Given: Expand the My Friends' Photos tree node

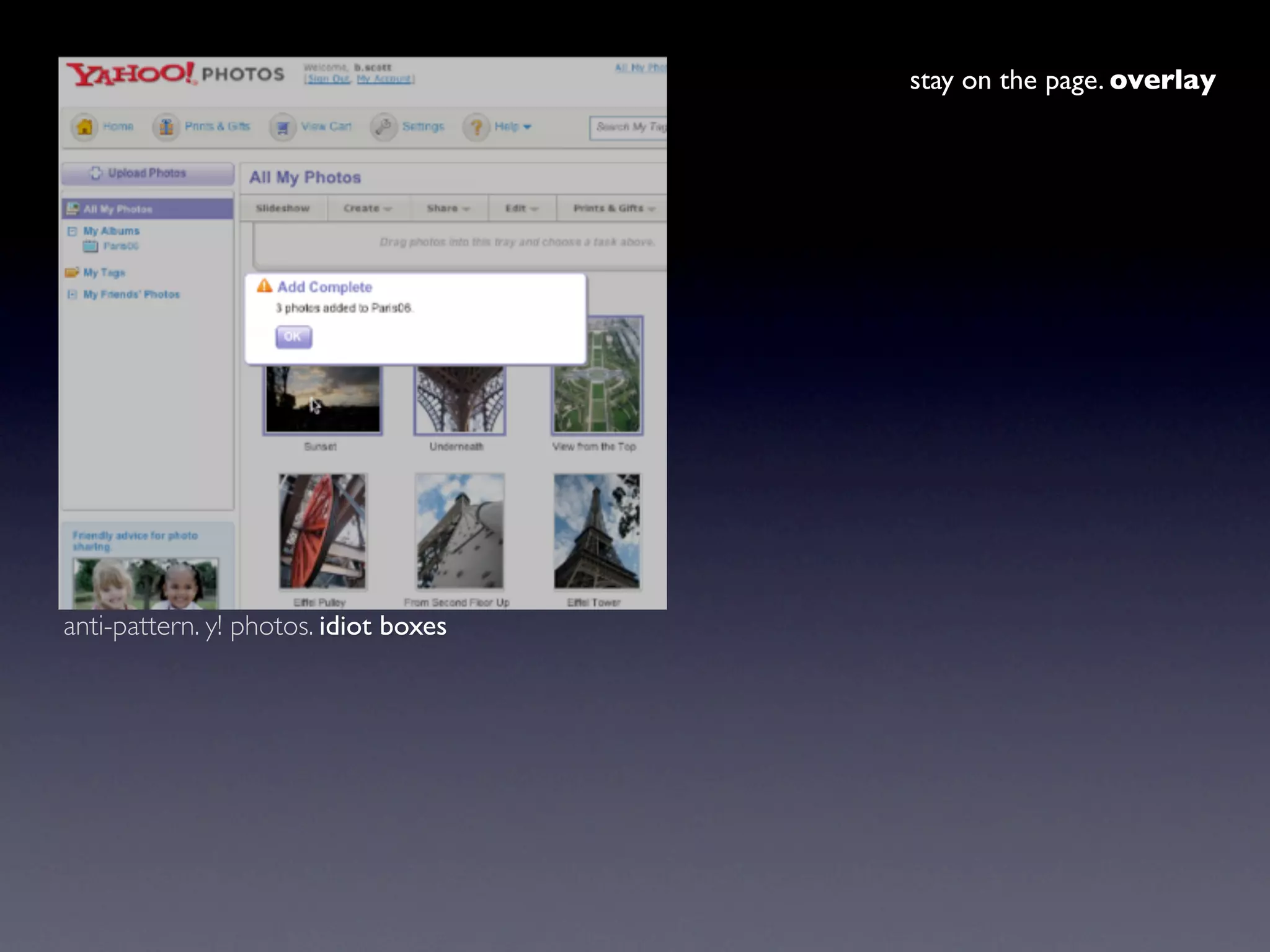Looking at the screenshot, I should [72, 294].
